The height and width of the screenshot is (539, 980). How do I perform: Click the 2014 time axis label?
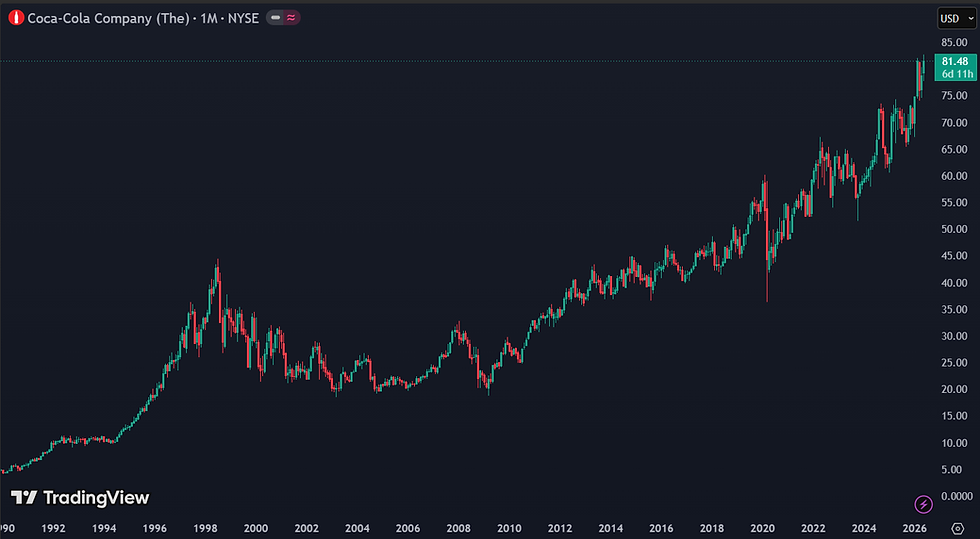click(x=611, y=529)
